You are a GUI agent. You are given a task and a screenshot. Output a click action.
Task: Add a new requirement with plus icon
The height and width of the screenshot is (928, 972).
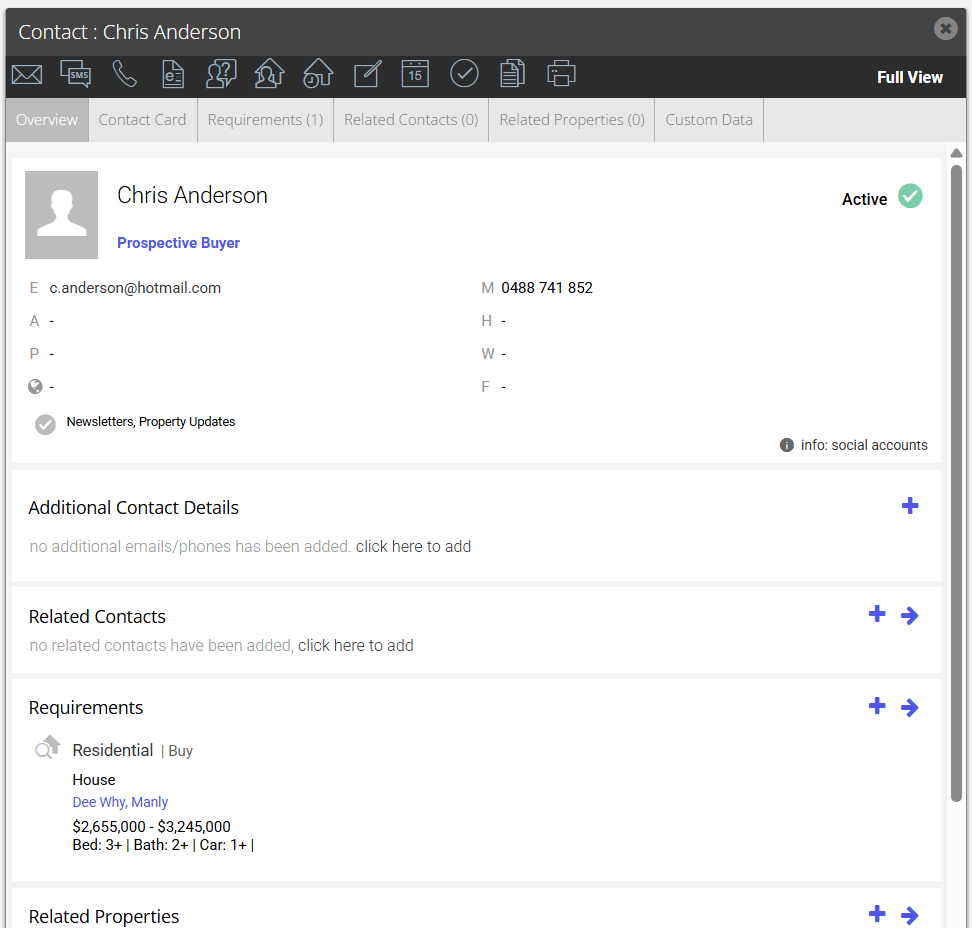tap(877, 705)
